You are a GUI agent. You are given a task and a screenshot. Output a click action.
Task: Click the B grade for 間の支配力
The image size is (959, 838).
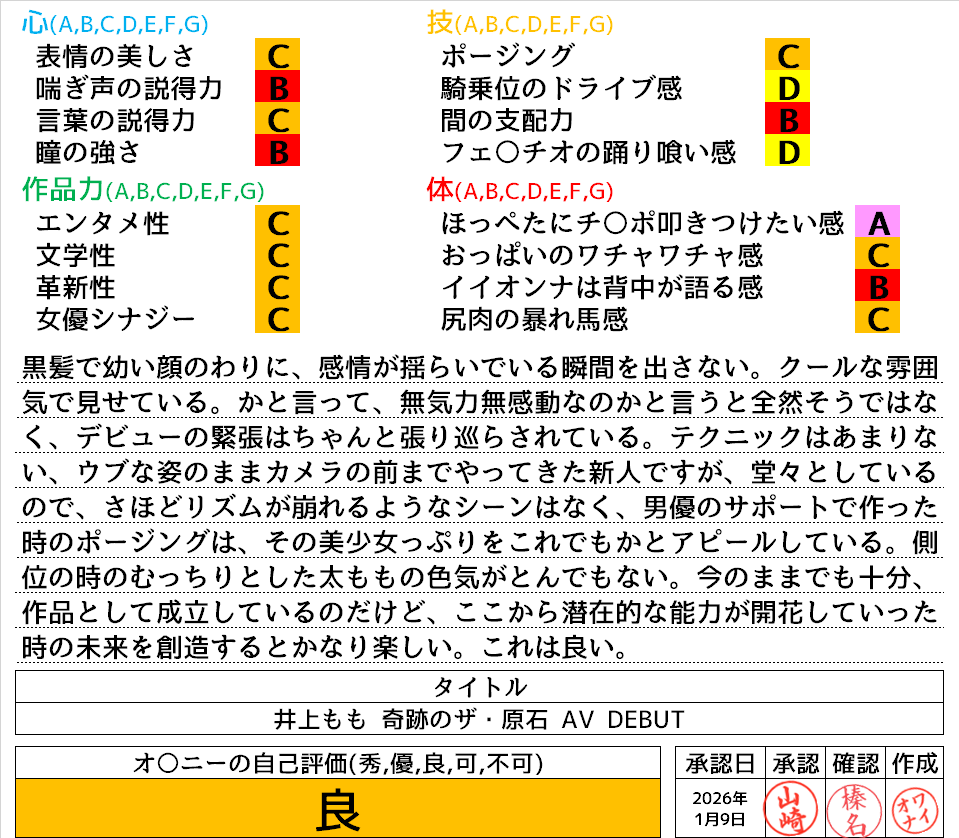[x=787, y=120]
